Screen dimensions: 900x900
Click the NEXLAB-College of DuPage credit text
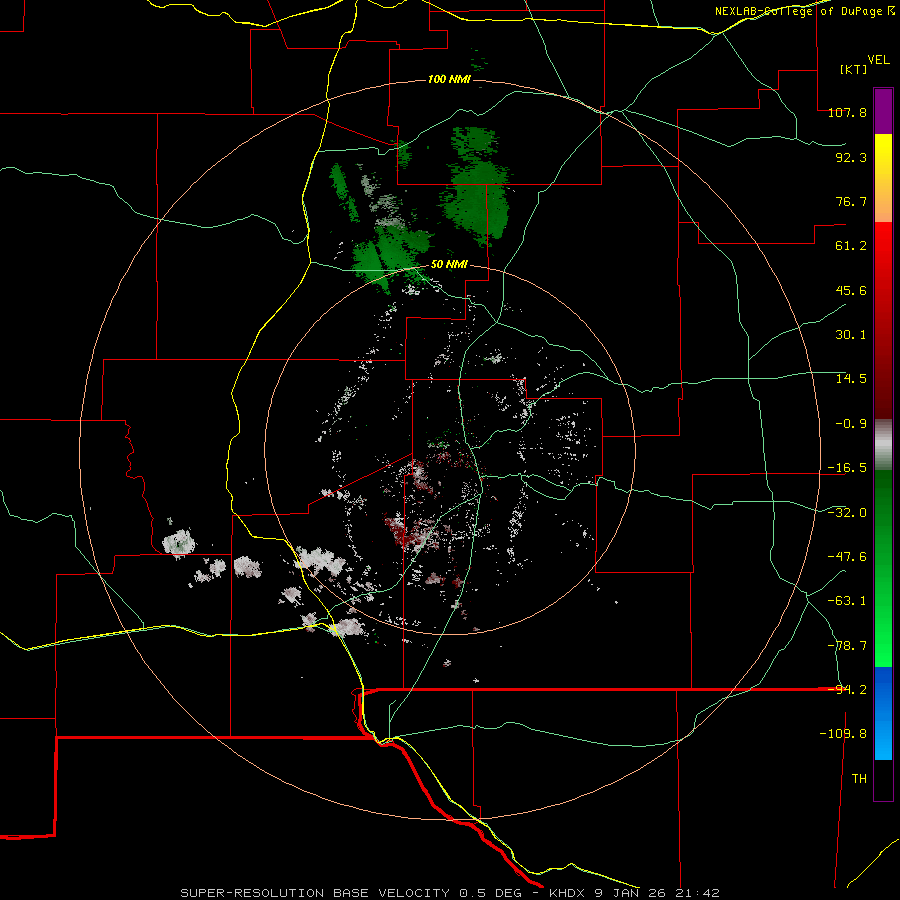coord(804,11)
